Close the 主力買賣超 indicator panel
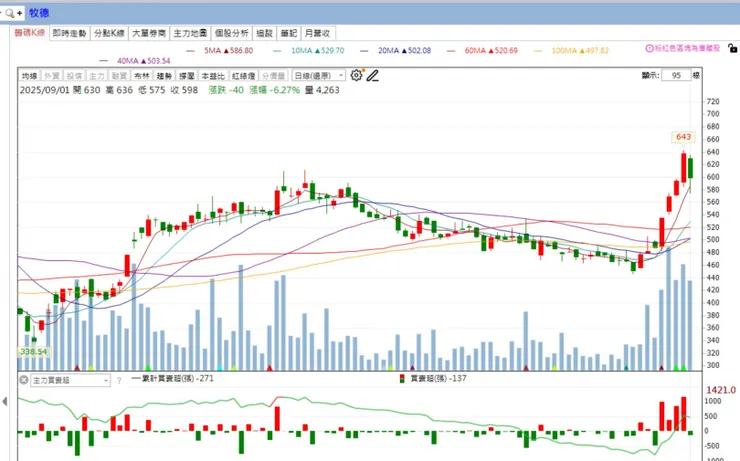 pos(24,380)
